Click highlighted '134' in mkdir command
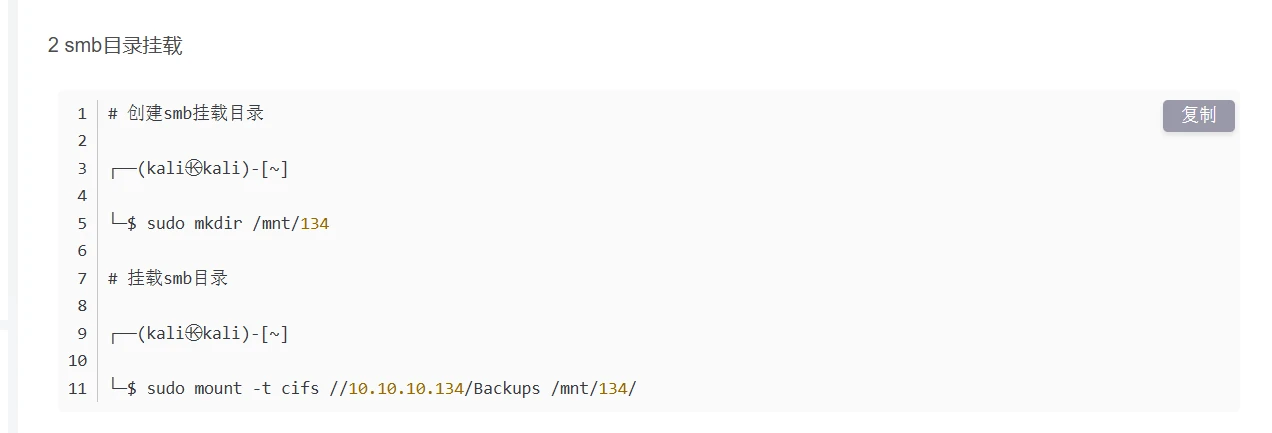The width and height of the screenshot is (1272, 433). (x=315, y=223)
